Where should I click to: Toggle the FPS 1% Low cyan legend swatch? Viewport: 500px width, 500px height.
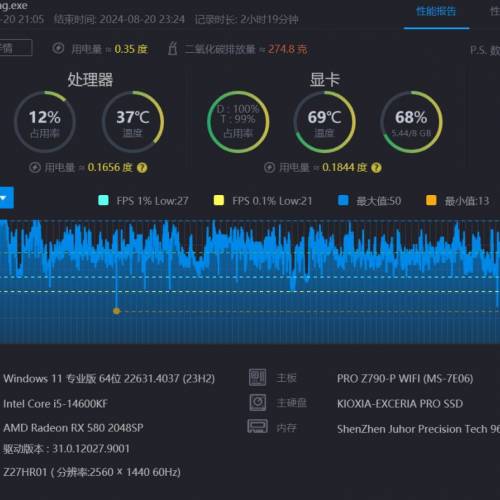coord(103,200)
